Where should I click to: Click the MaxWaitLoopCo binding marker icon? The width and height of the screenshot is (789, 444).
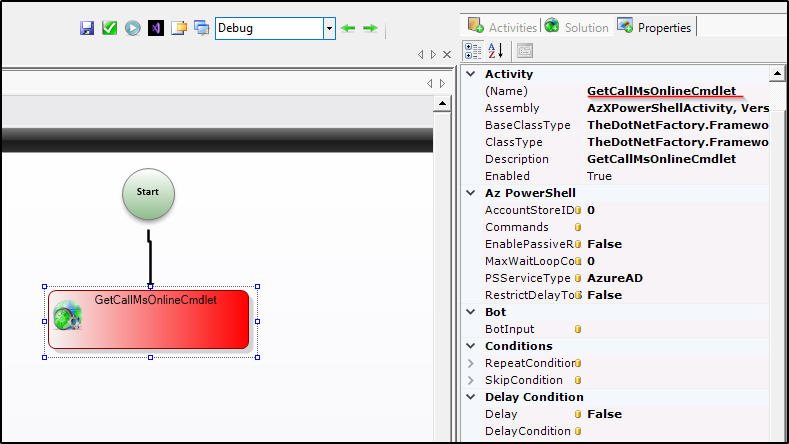pyautogui.click(x=578, y=261)
